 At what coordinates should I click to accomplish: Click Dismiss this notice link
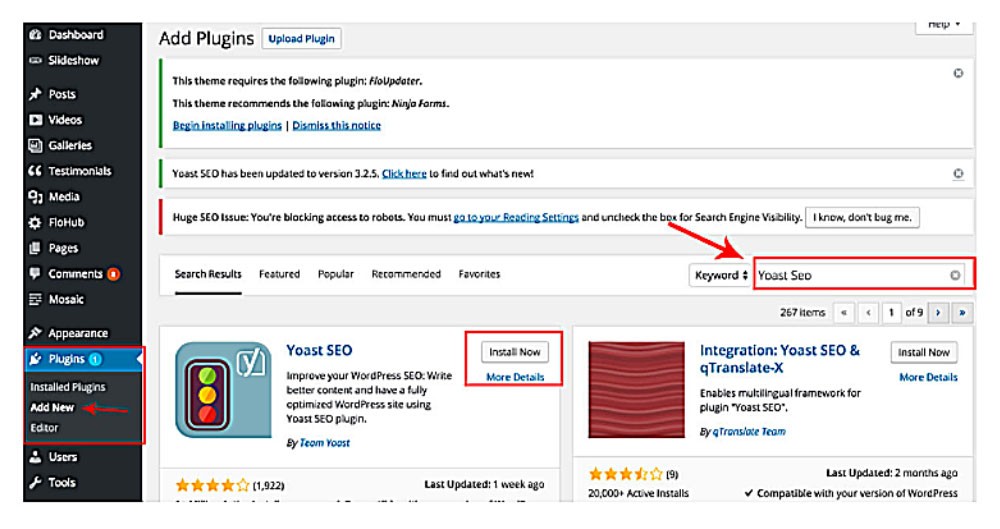[x=336, y=126]
